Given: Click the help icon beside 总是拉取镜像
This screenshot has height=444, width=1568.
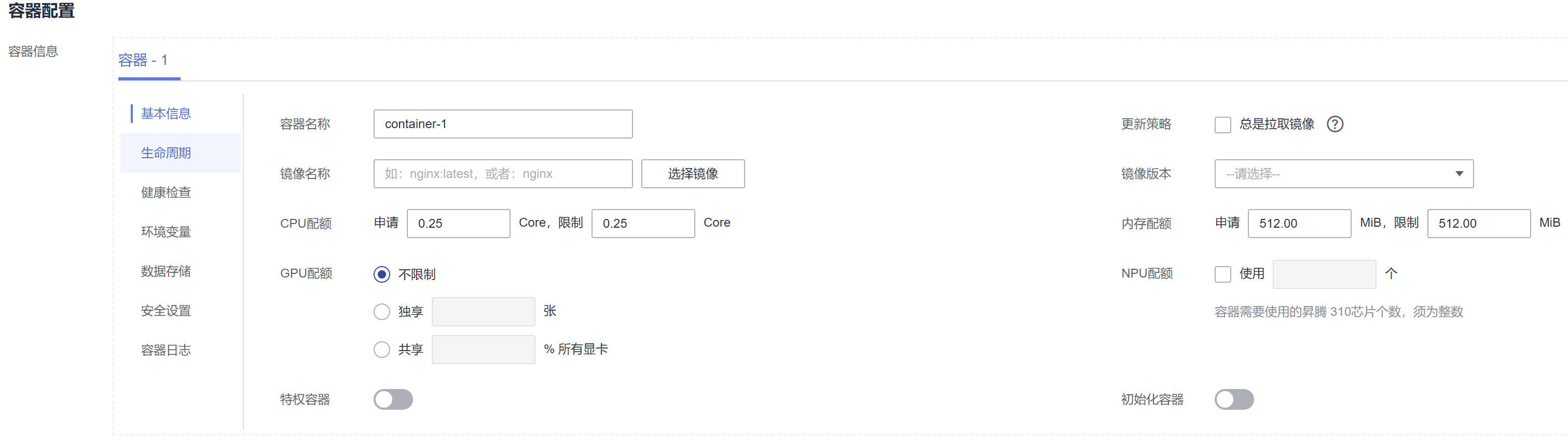Looking at the screenshot, I should [x=1335, y=124].
